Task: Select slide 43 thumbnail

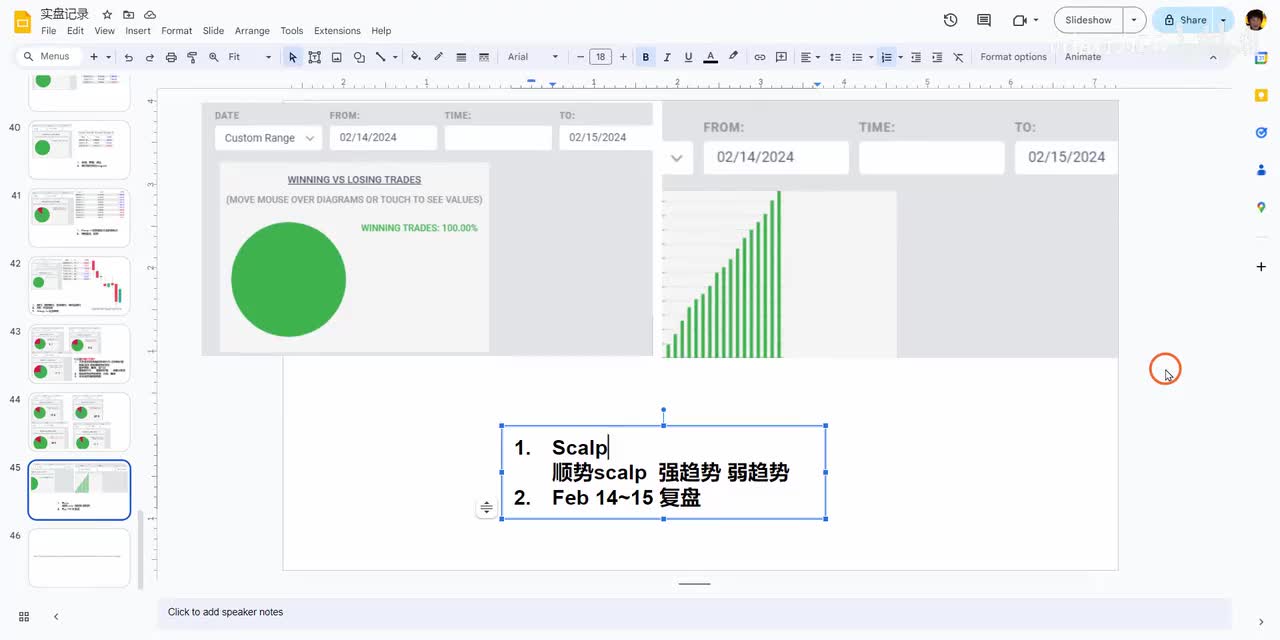Action: click(x=79, y=353)
